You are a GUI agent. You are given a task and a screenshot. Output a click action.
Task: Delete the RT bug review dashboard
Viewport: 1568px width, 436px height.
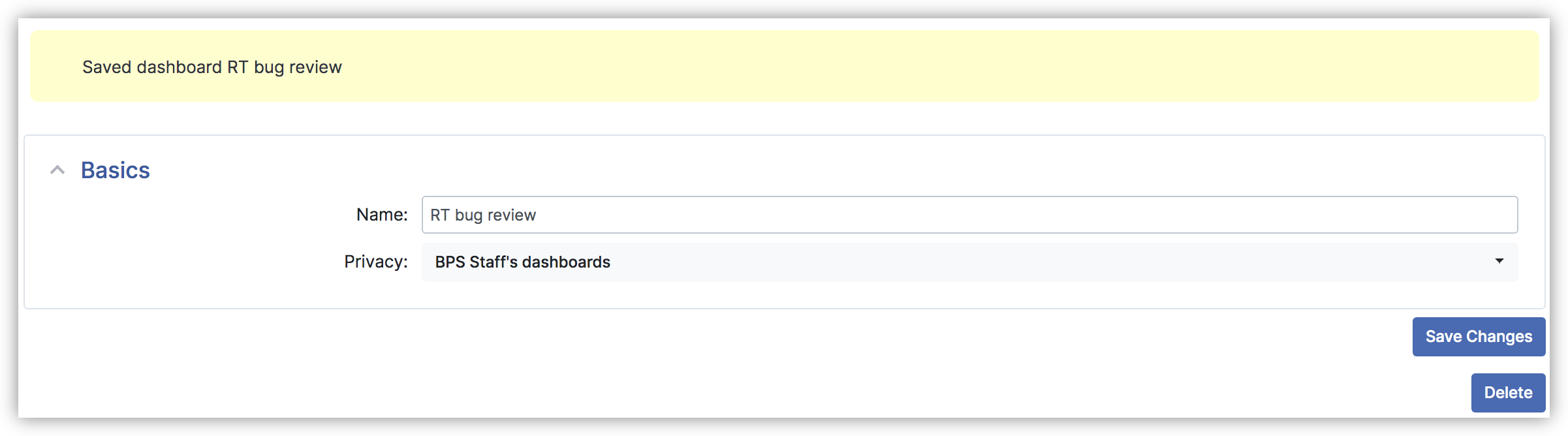1508,392
